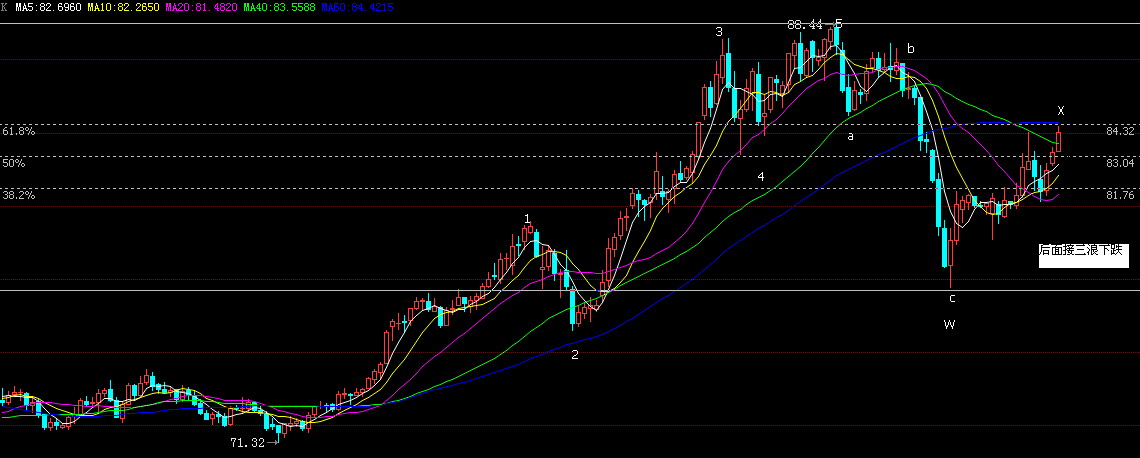Click the 81.76 price label
The image size is (1140, 458).
click(1120, 195)
